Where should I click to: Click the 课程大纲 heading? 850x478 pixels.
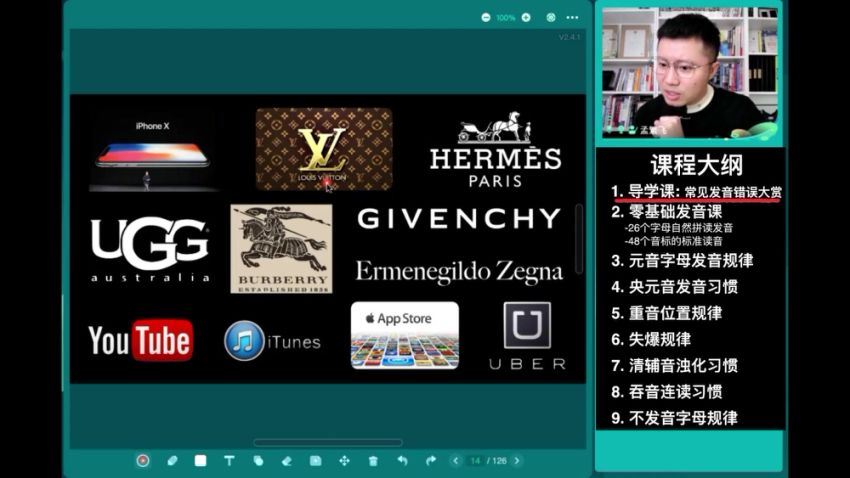[x=697, y=165]
